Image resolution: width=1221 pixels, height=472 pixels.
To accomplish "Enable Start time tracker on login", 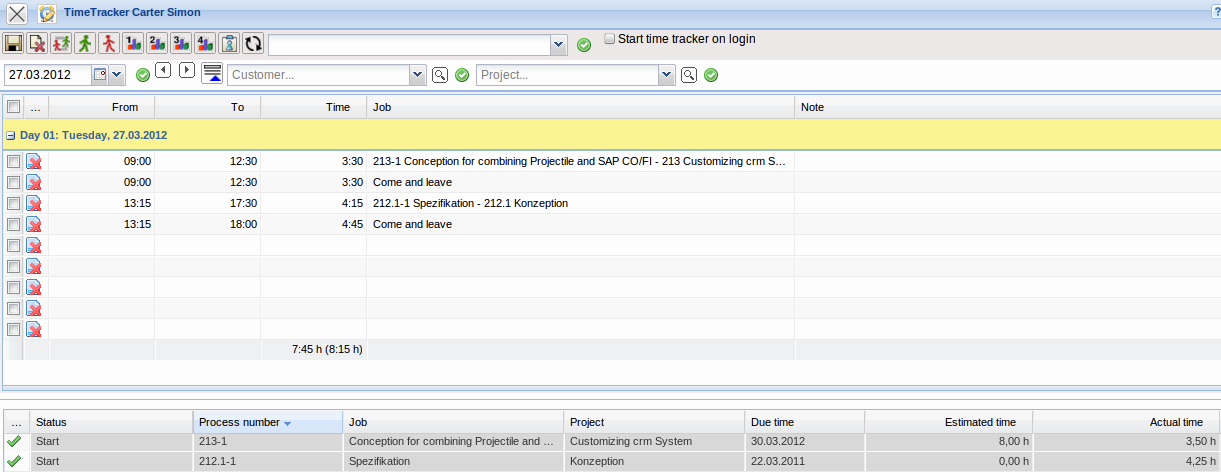I will pyautogui.click(x=610, y=39).
